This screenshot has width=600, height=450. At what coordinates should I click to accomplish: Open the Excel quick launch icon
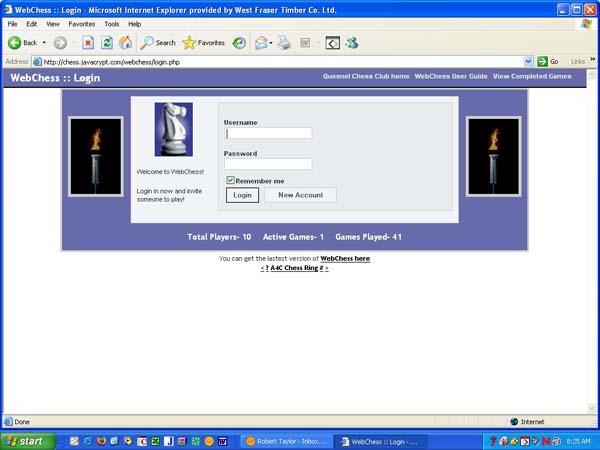point(155,441)
